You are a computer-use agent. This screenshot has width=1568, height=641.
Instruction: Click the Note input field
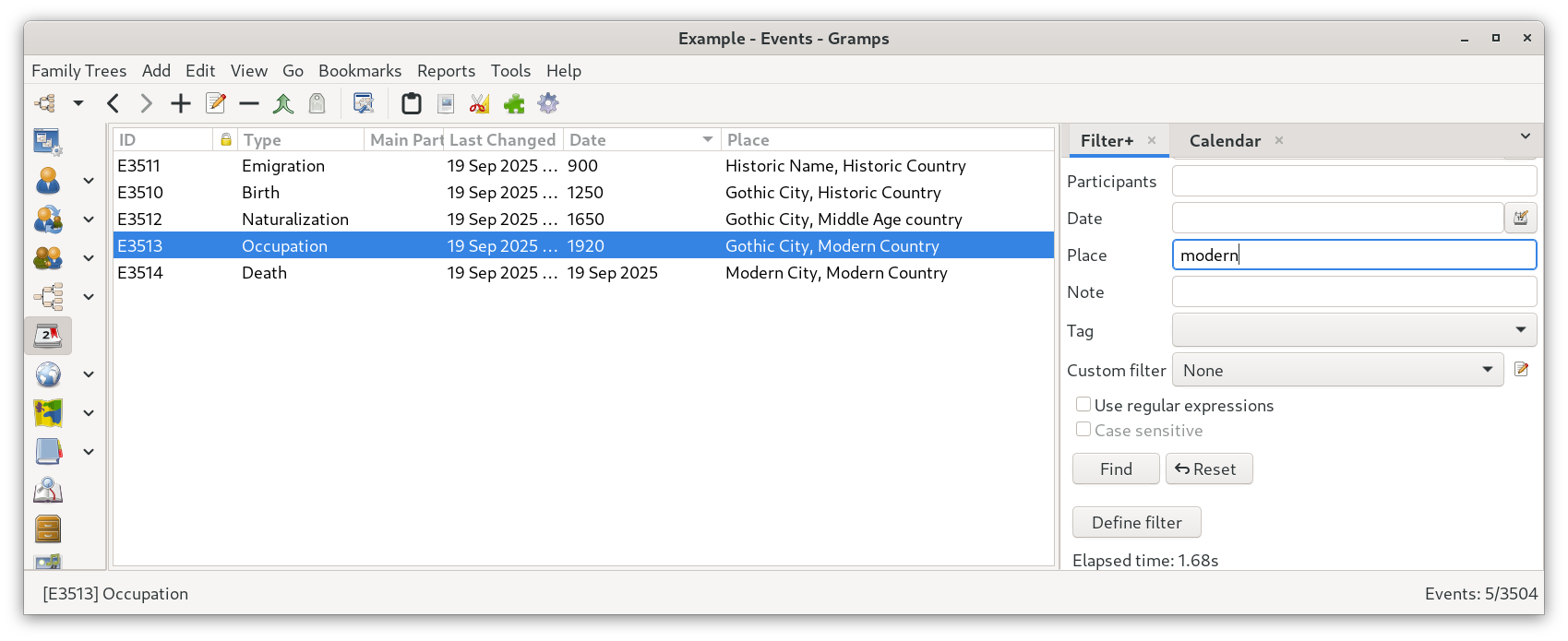[1354, 291]
